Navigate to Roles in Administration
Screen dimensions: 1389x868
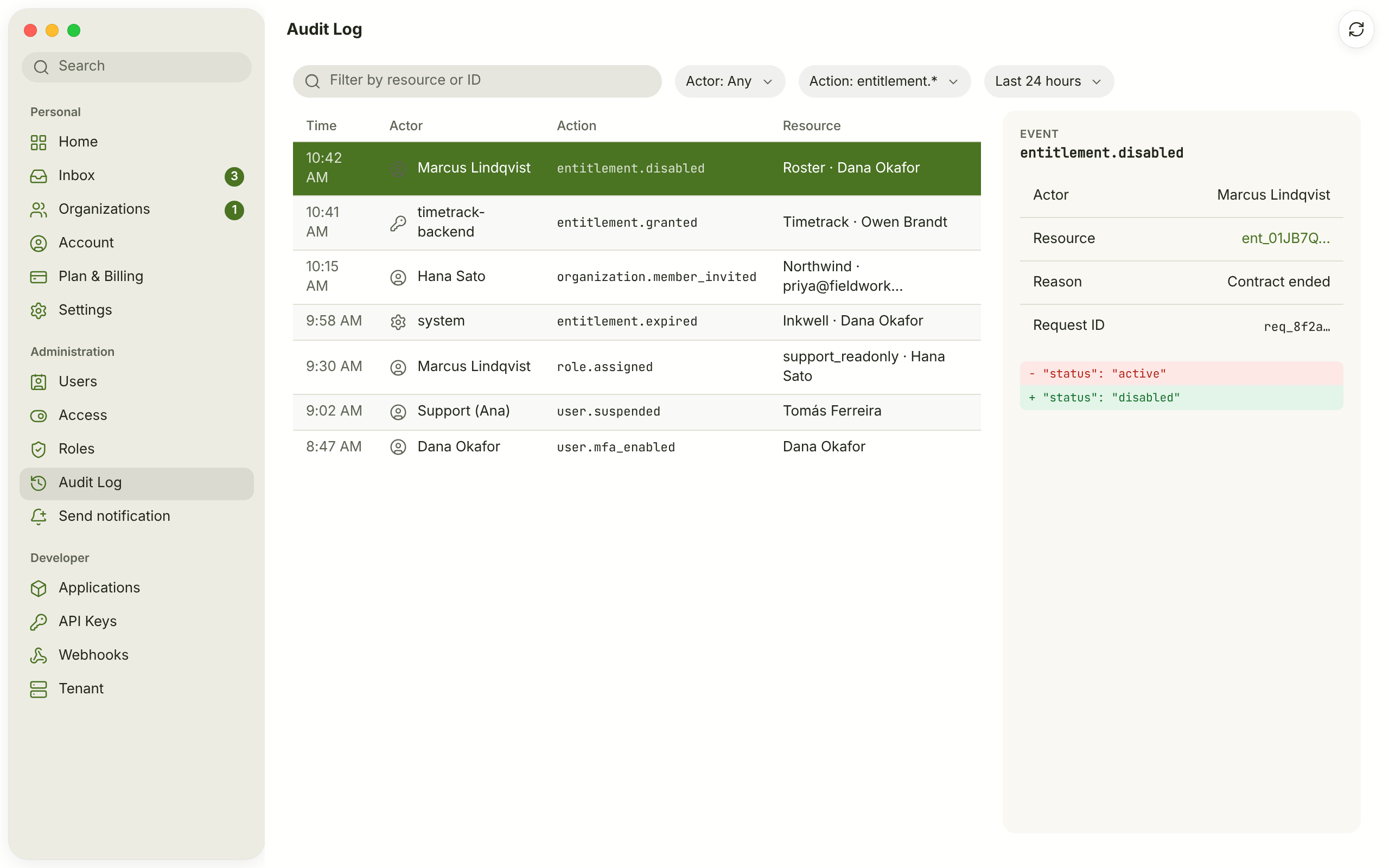pyautogui.click(x=137, y=449)
